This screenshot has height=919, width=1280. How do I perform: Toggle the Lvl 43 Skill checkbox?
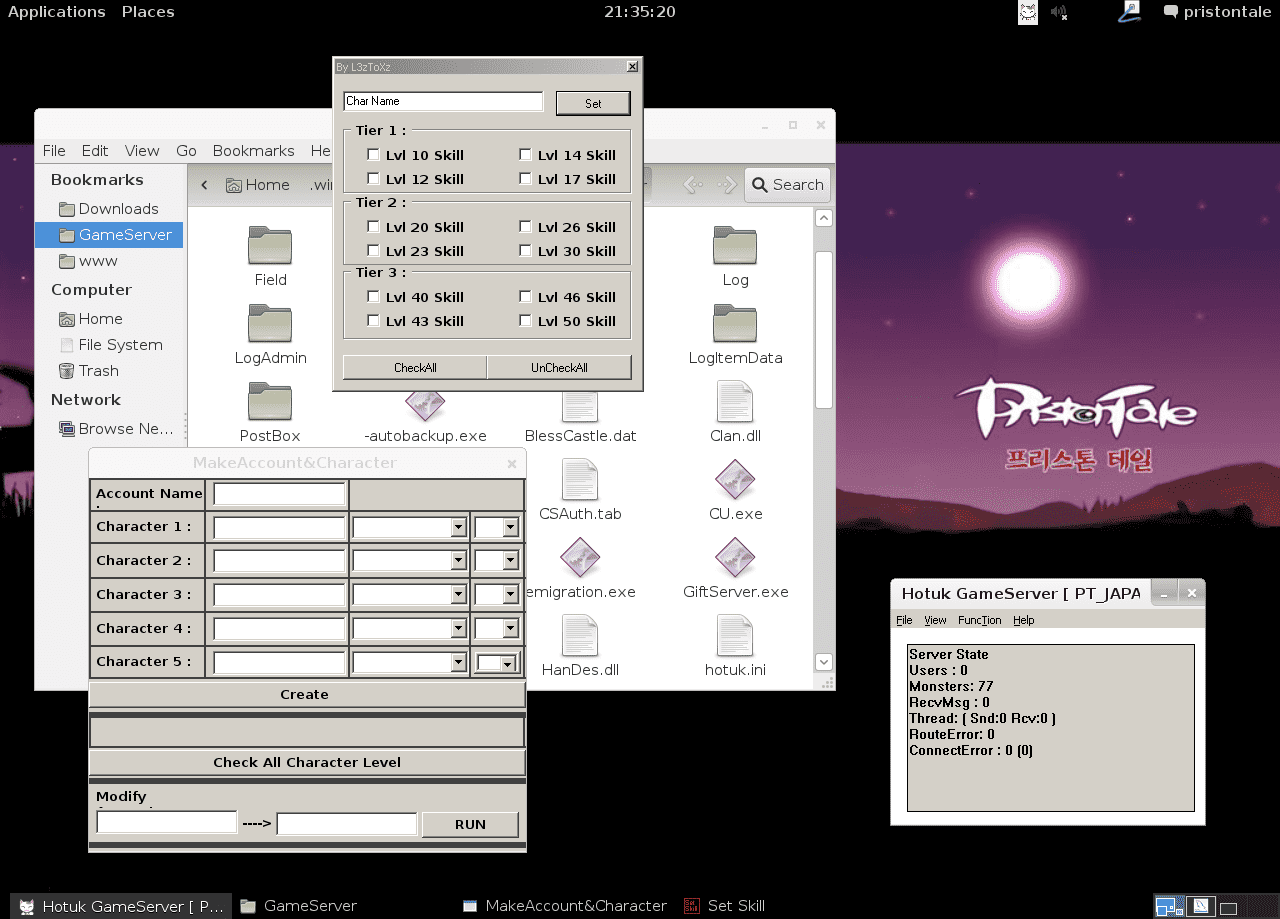pyautogui.click(x=373, y=321)
